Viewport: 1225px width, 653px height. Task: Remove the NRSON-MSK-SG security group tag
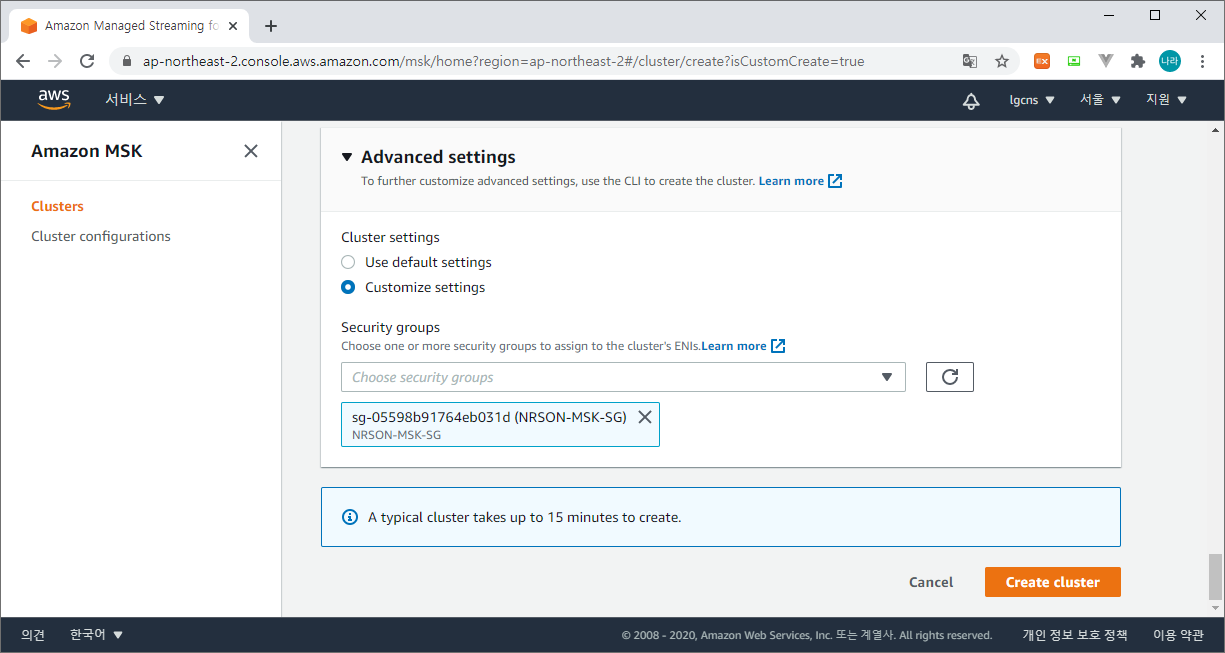645,417
